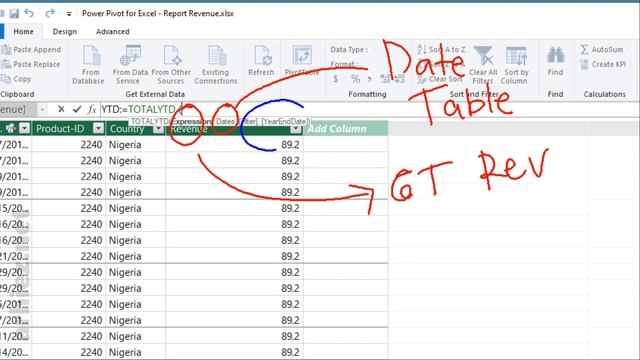
Task: Sort column A to Z
Action: click(x=441, y=49)
